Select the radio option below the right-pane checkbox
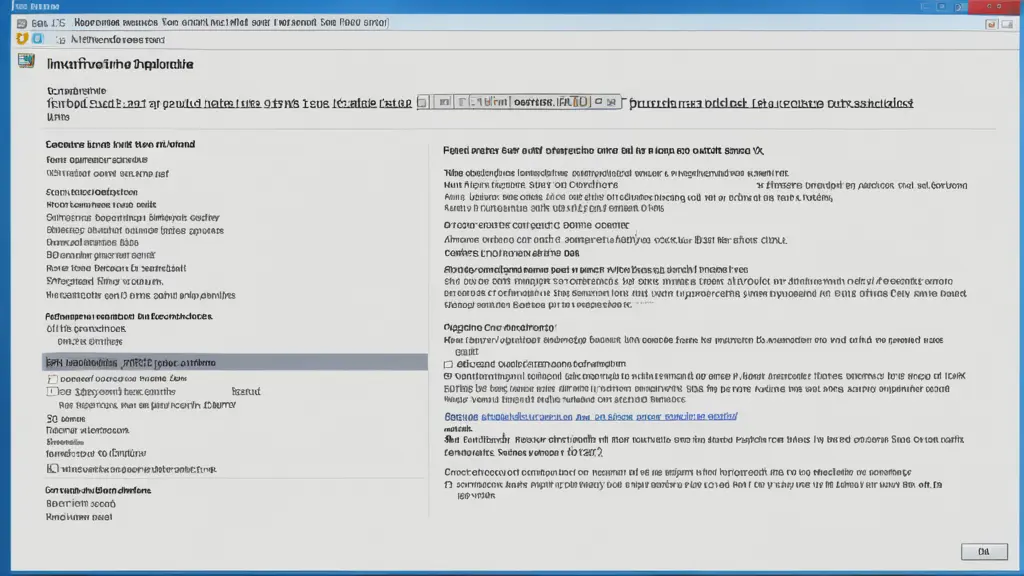 click(448, 376)
